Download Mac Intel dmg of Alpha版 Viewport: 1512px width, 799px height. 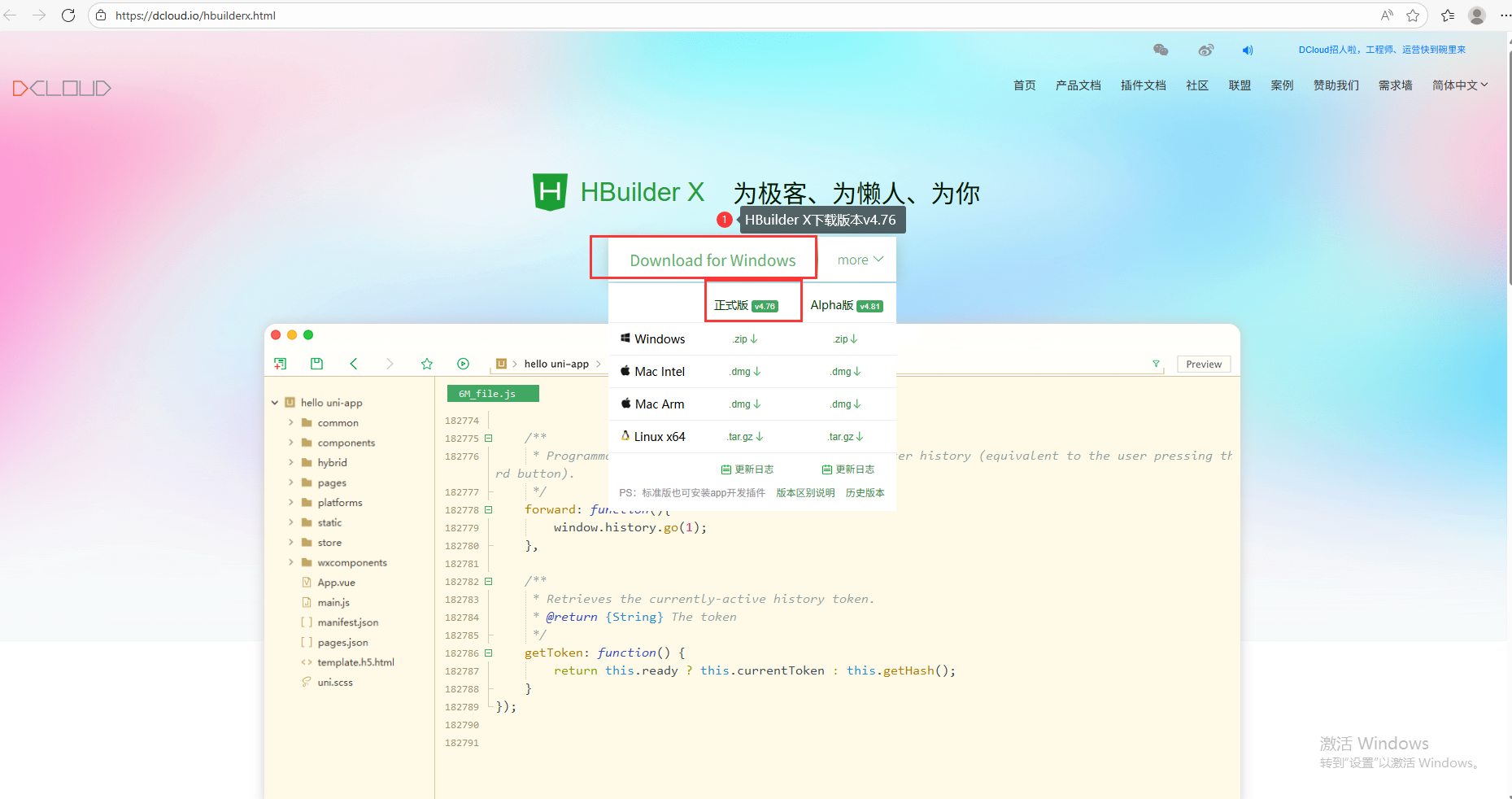(846, 372)
